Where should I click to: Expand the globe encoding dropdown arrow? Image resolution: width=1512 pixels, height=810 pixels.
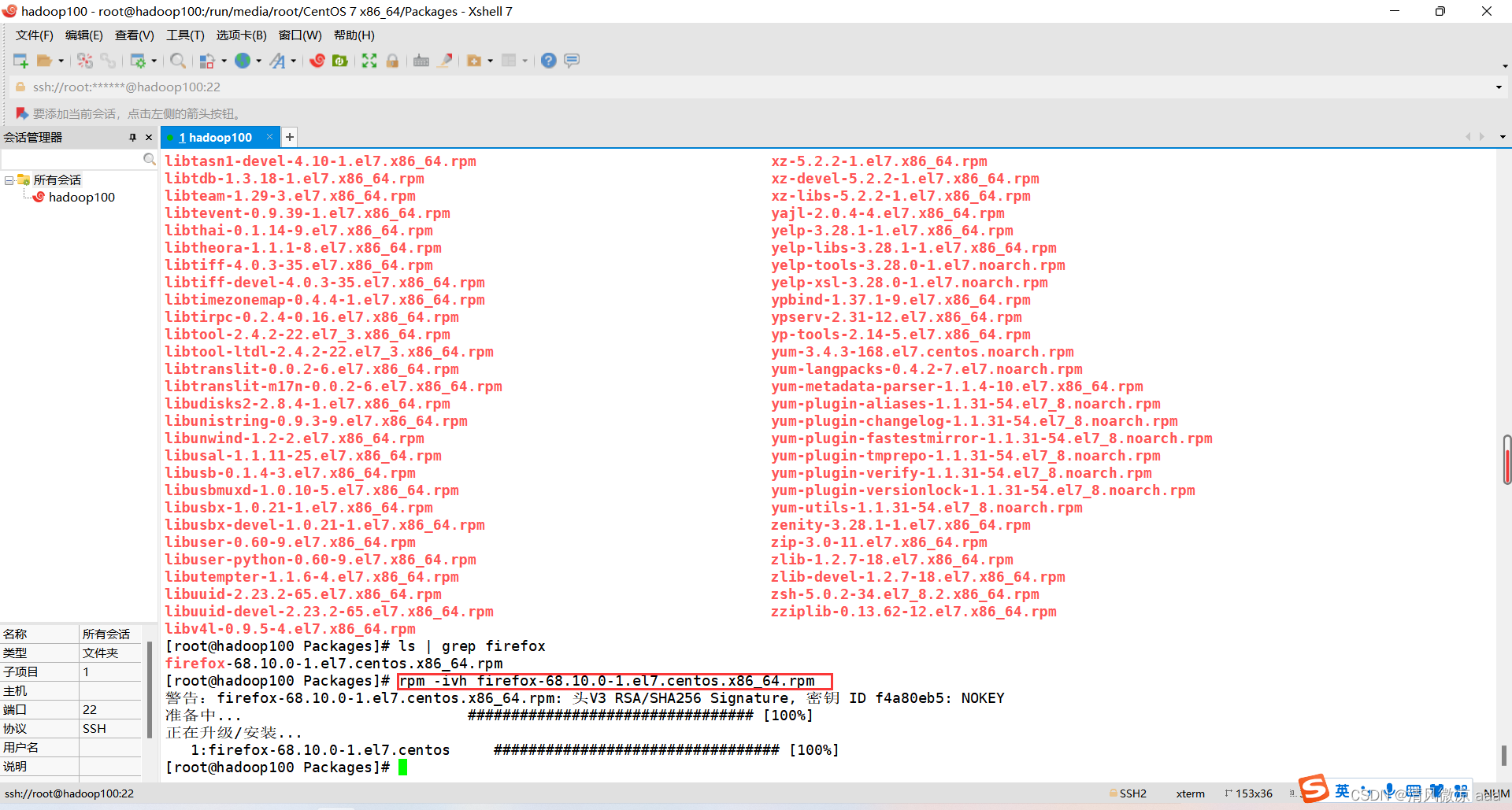258,61
